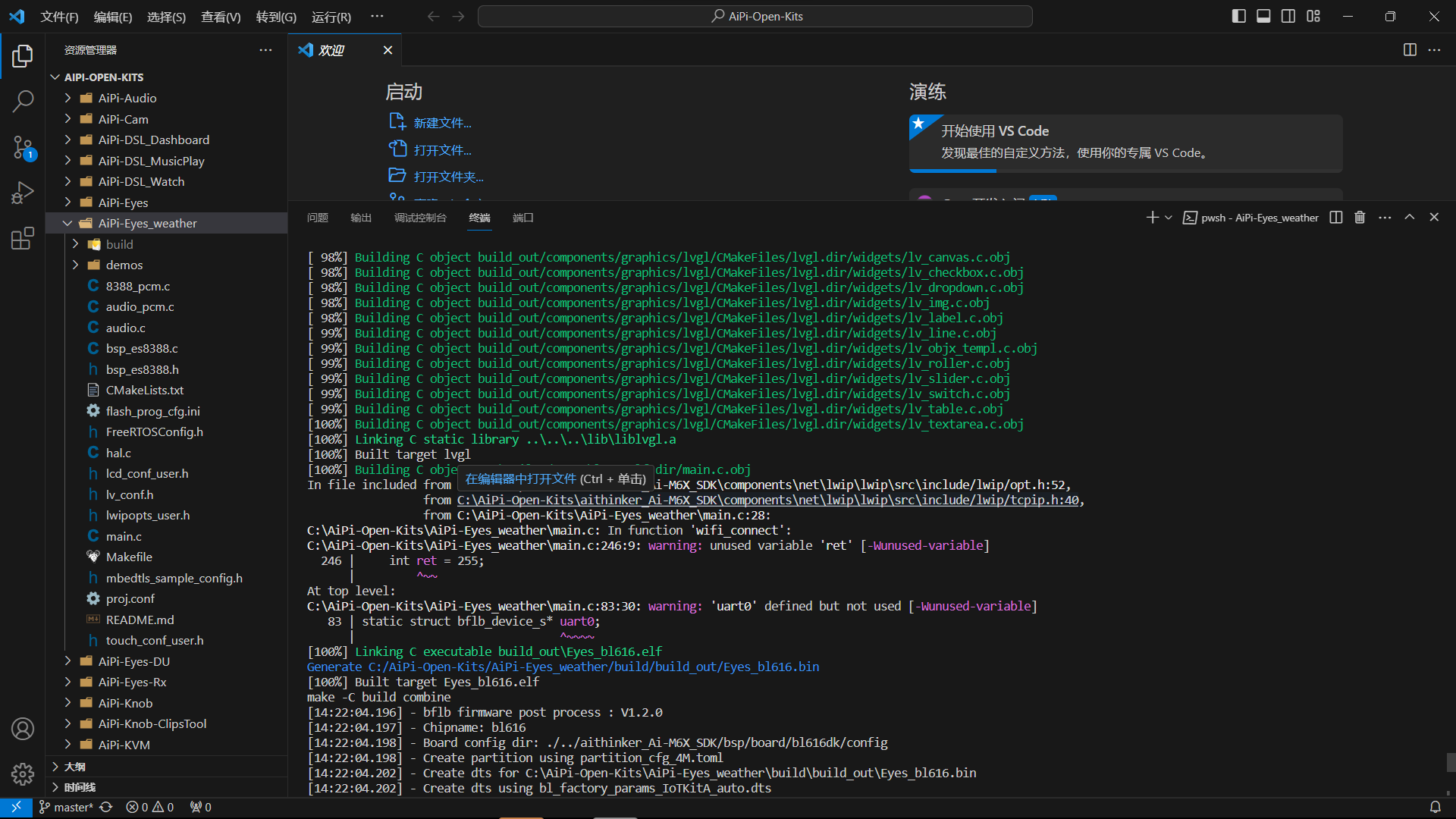Viewport: 1456px width, 819px height.
Task: Open more actions in terminal panel
Action: pos(1385,218)
